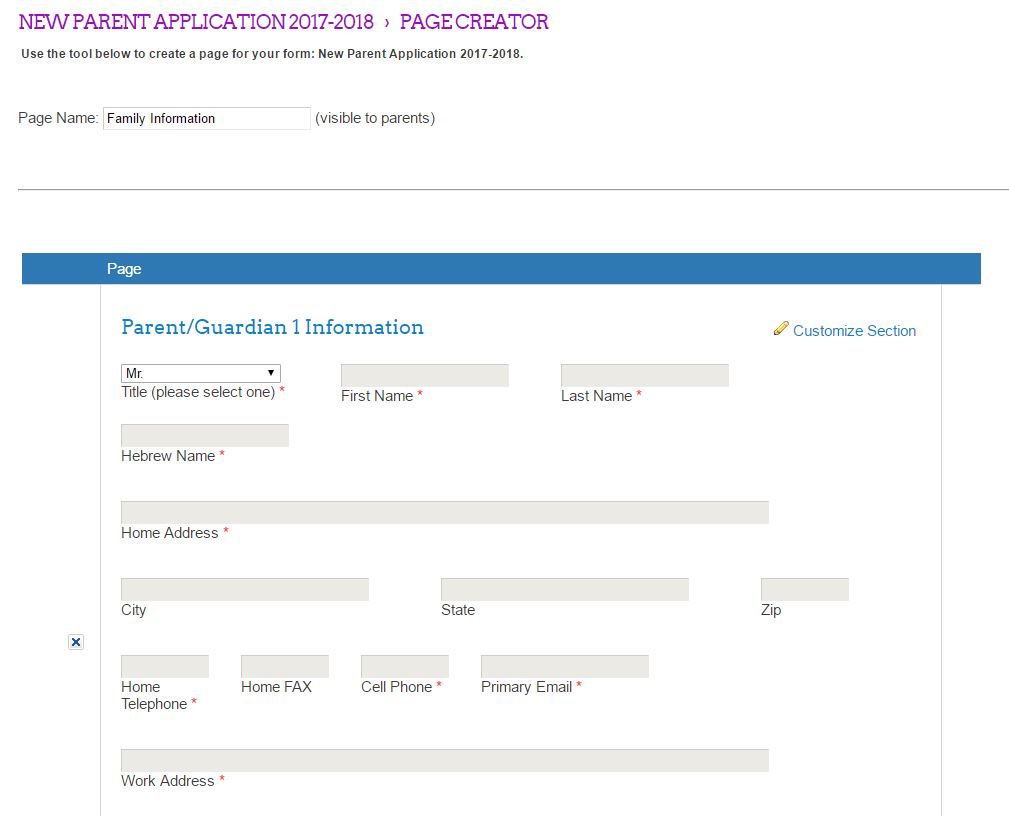Click the Hebrew Name input field

click(x=204, y=436)
